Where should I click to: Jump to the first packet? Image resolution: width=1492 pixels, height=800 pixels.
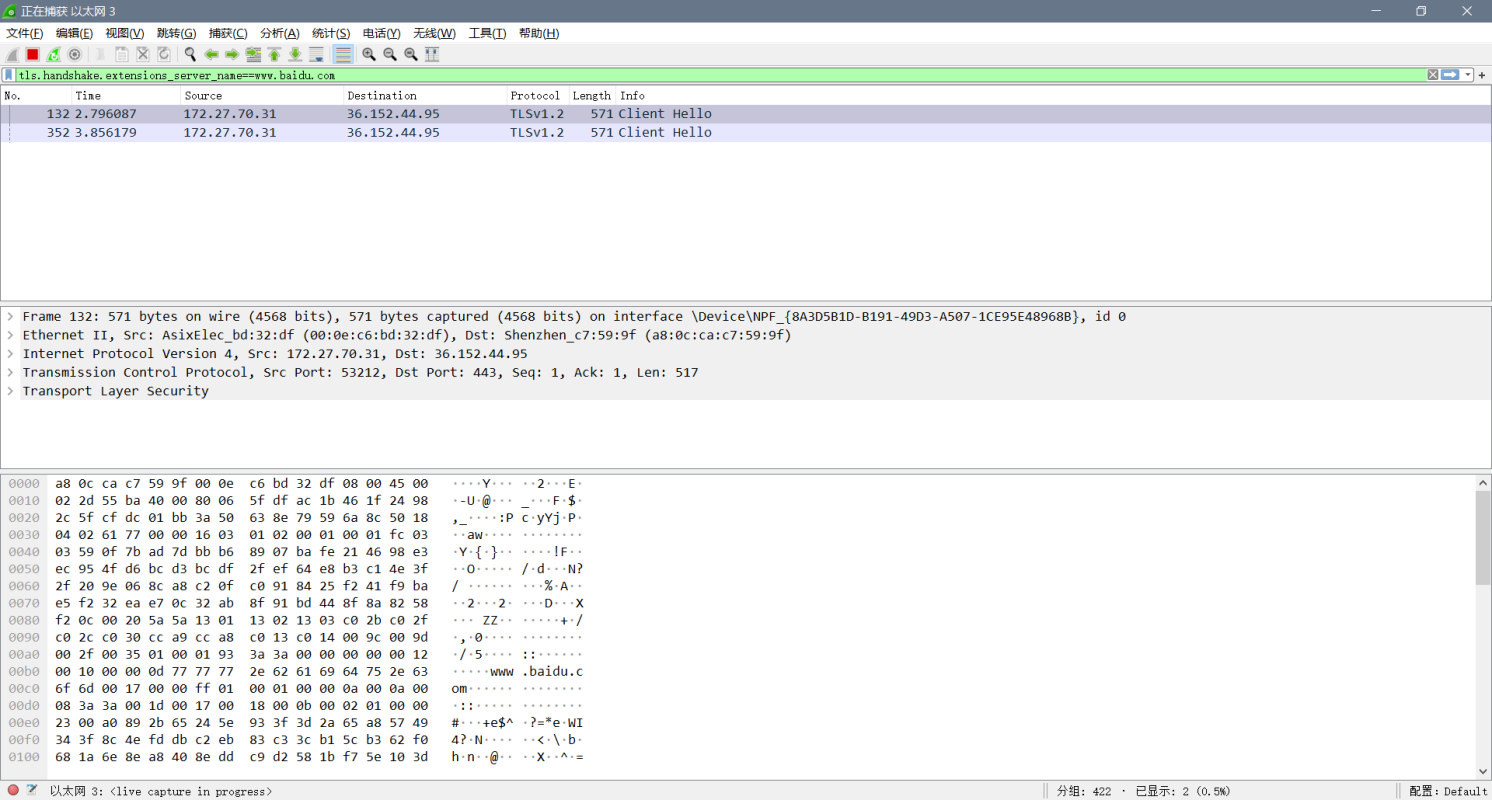coord(273,54)
